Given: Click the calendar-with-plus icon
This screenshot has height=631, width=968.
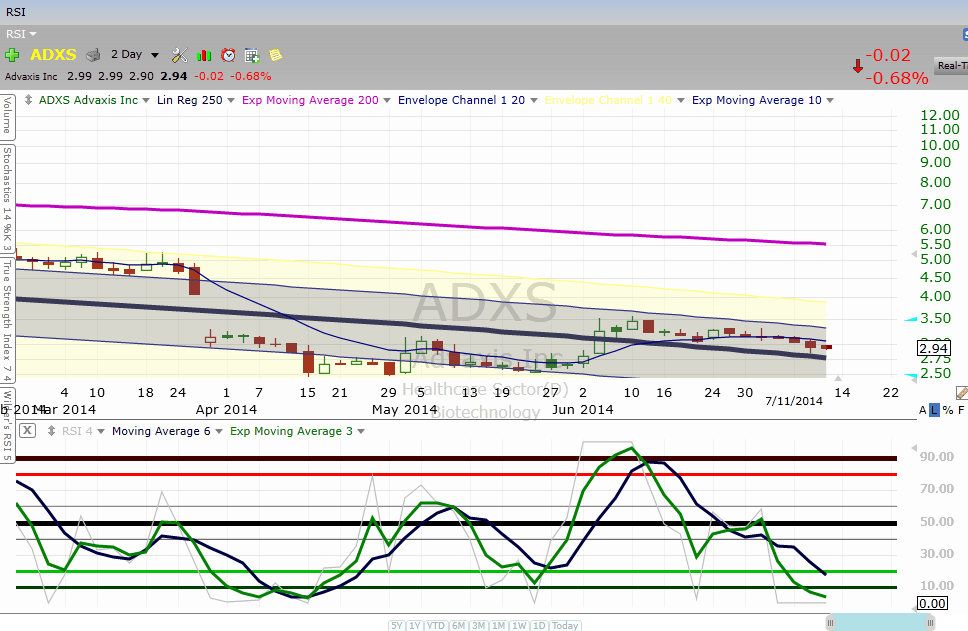Looking at the screenshot, I should point(252,55).
